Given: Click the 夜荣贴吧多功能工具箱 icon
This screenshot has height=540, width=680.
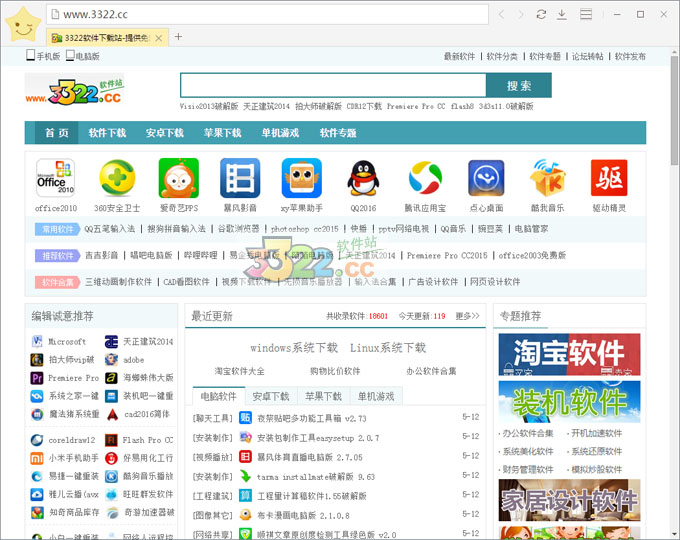Looking at the screenshot, I should [245, 418].
